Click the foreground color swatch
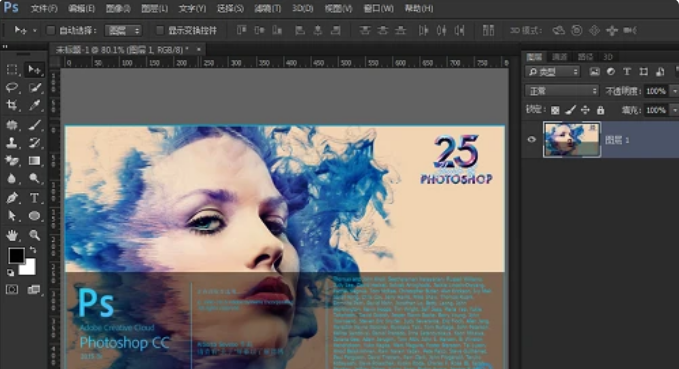The height and width of the screenshot is (369, 679). (x=16, y=255)
